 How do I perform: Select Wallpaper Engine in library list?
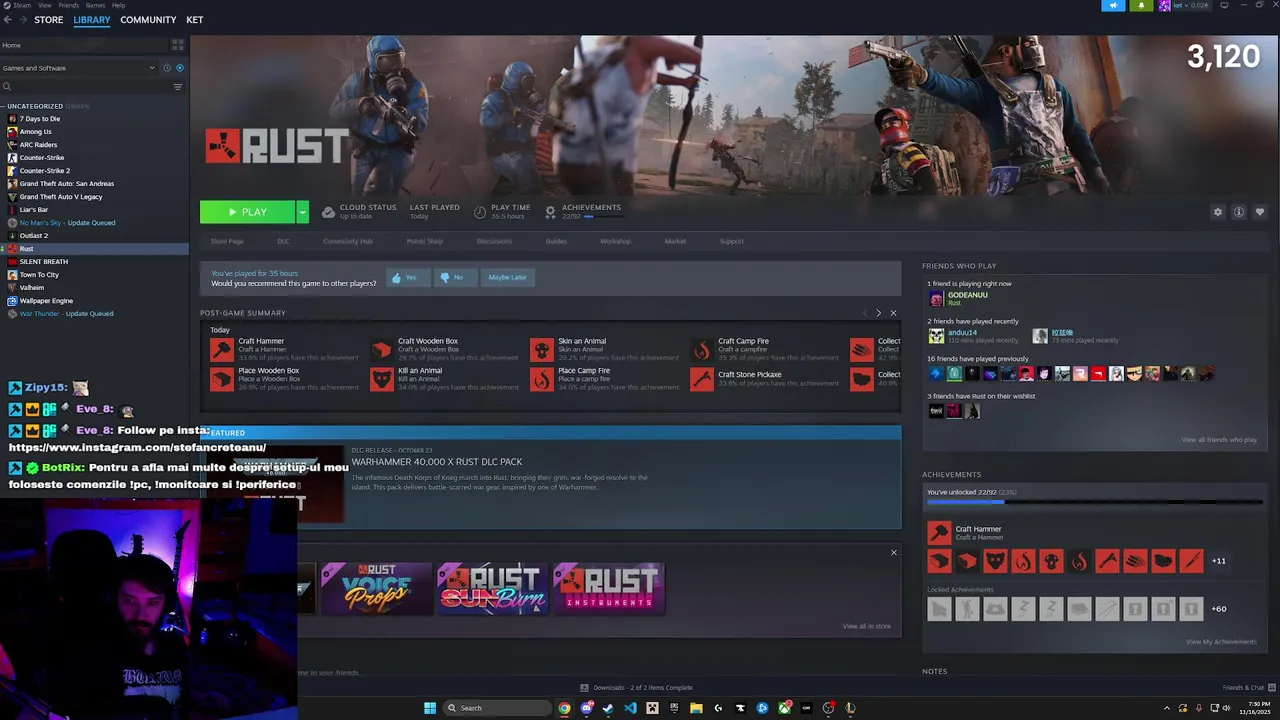(x=46, y=301)
